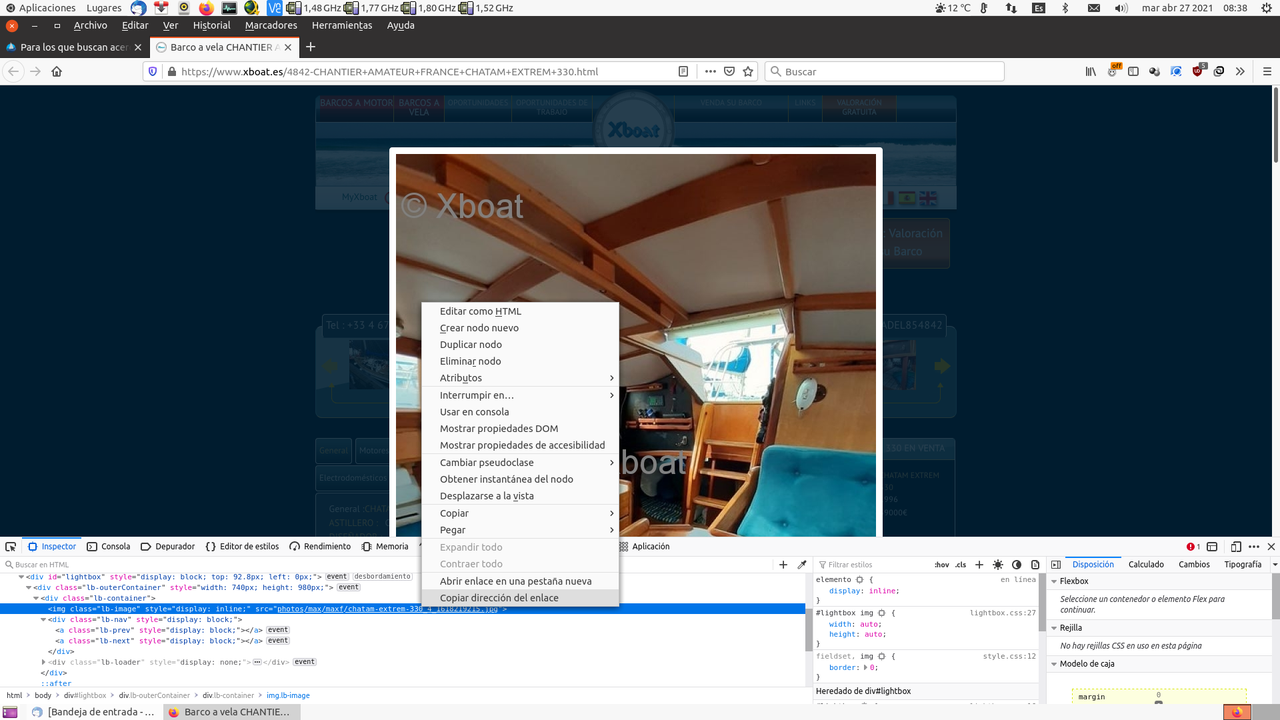1280x720 pixels.
Task: Click the desbordamiento badge on lightbox div
Action: 383,577
